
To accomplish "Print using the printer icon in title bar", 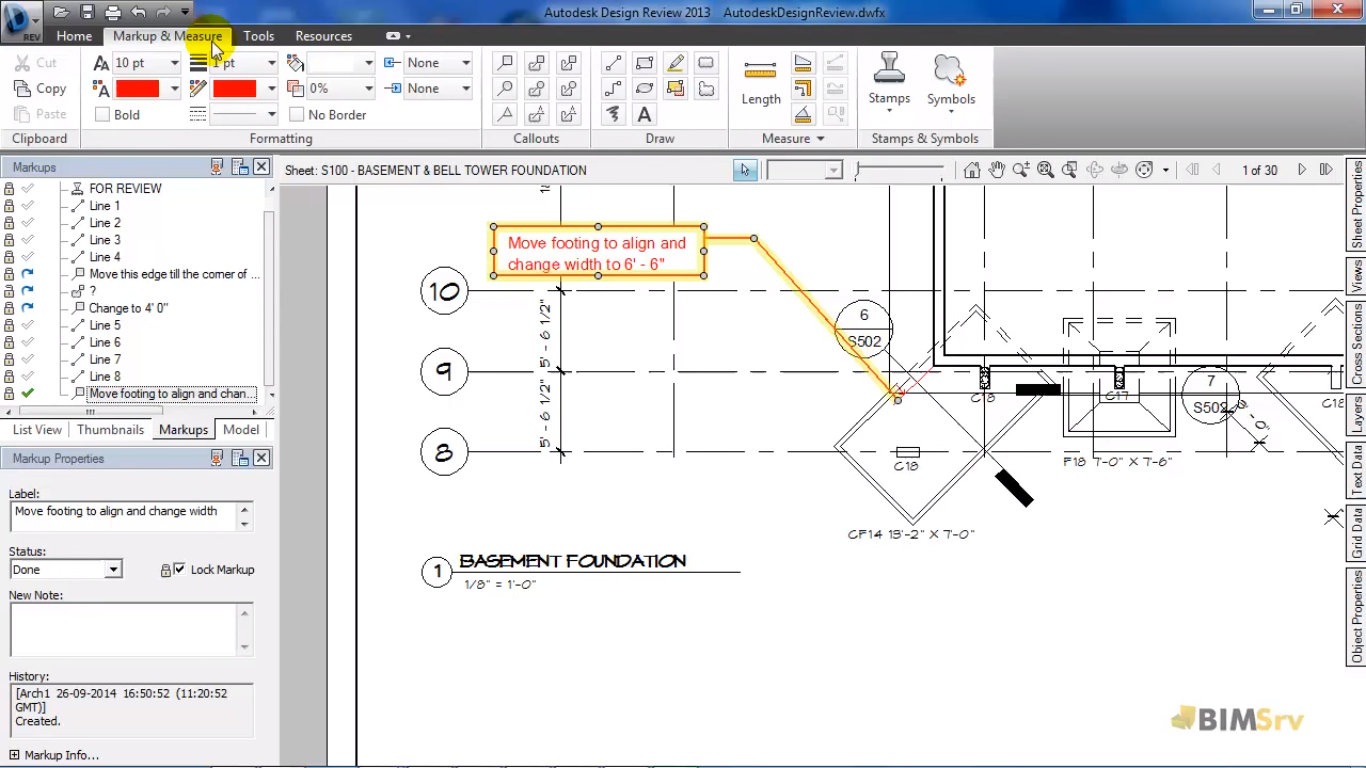I will coord(112,12).
